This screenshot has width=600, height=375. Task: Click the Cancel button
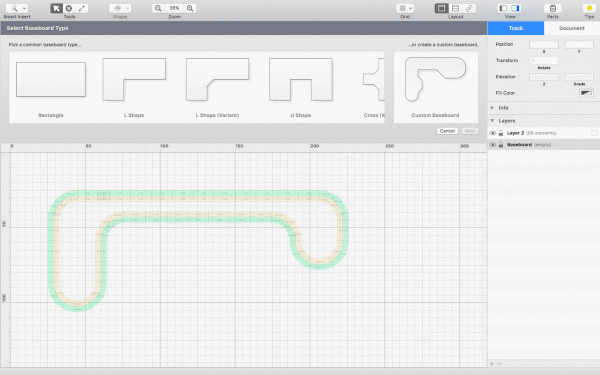pos(447,131)
